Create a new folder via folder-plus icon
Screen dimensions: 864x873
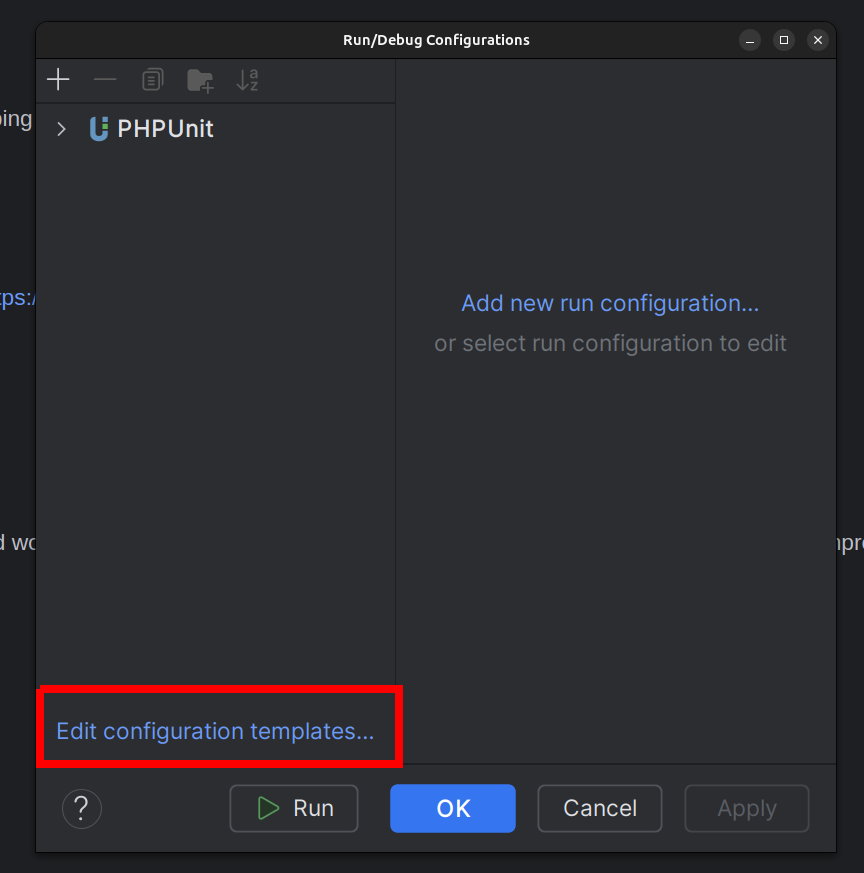click(x=200, y=80)
